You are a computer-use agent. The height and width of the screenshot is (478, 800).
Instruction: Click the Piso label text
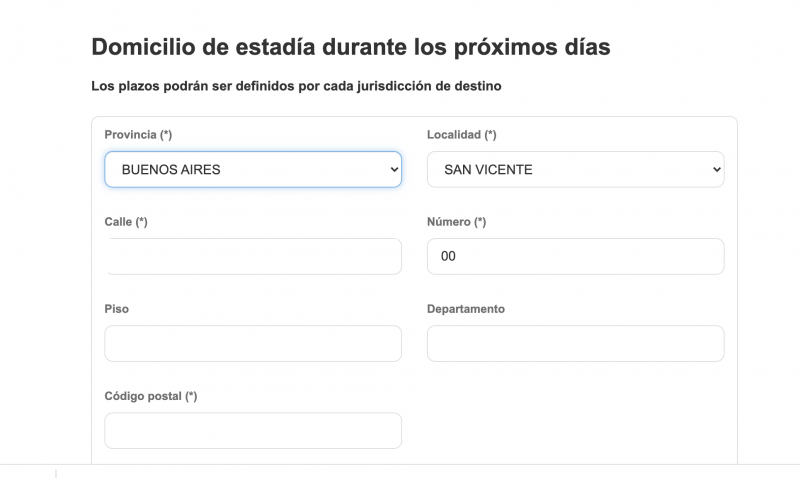tap(116, 309)
